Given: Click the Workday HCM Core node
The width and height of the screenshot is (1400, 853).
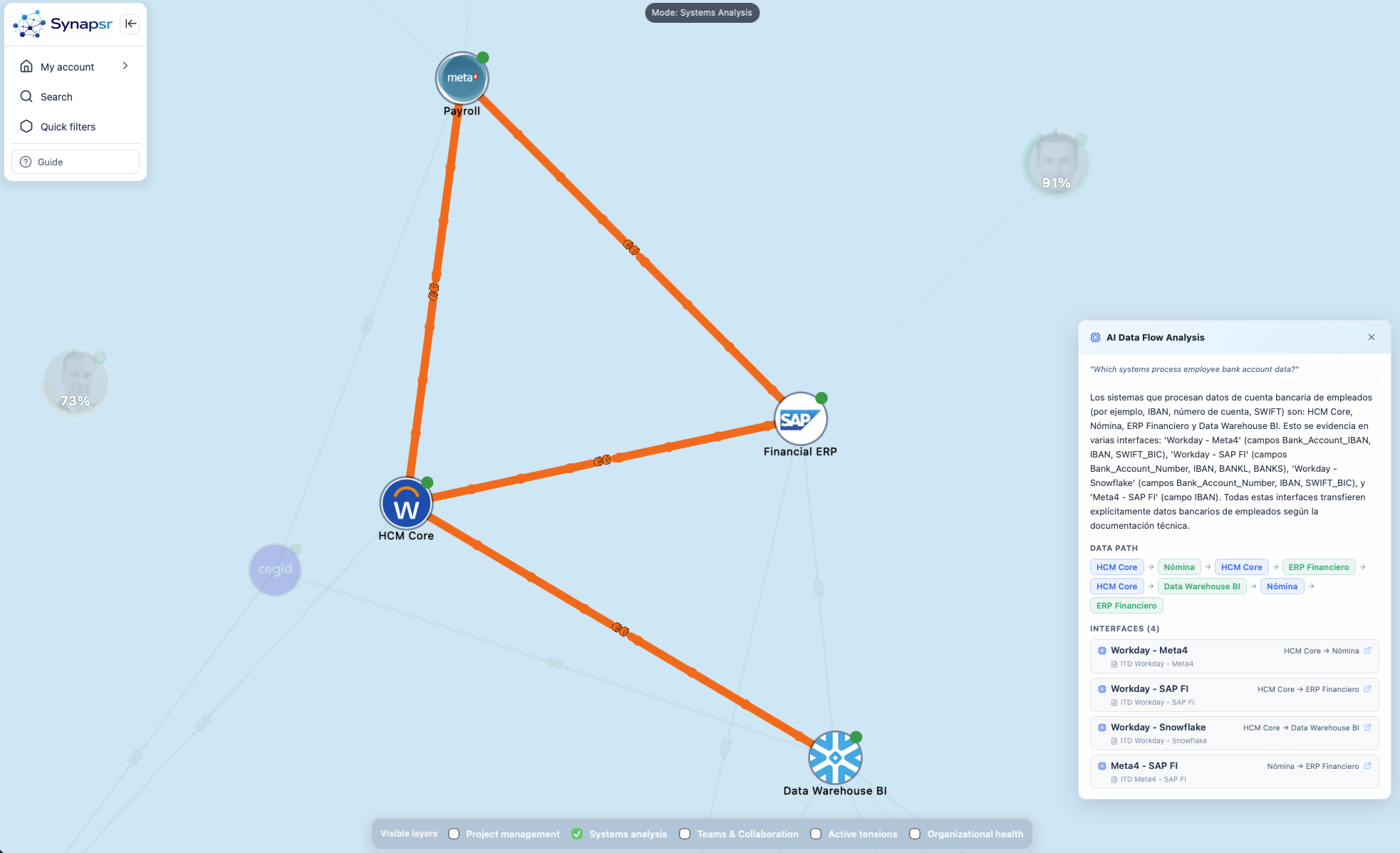Looking at the screenshot, I should pyautogui.click(x=406, y=504).
